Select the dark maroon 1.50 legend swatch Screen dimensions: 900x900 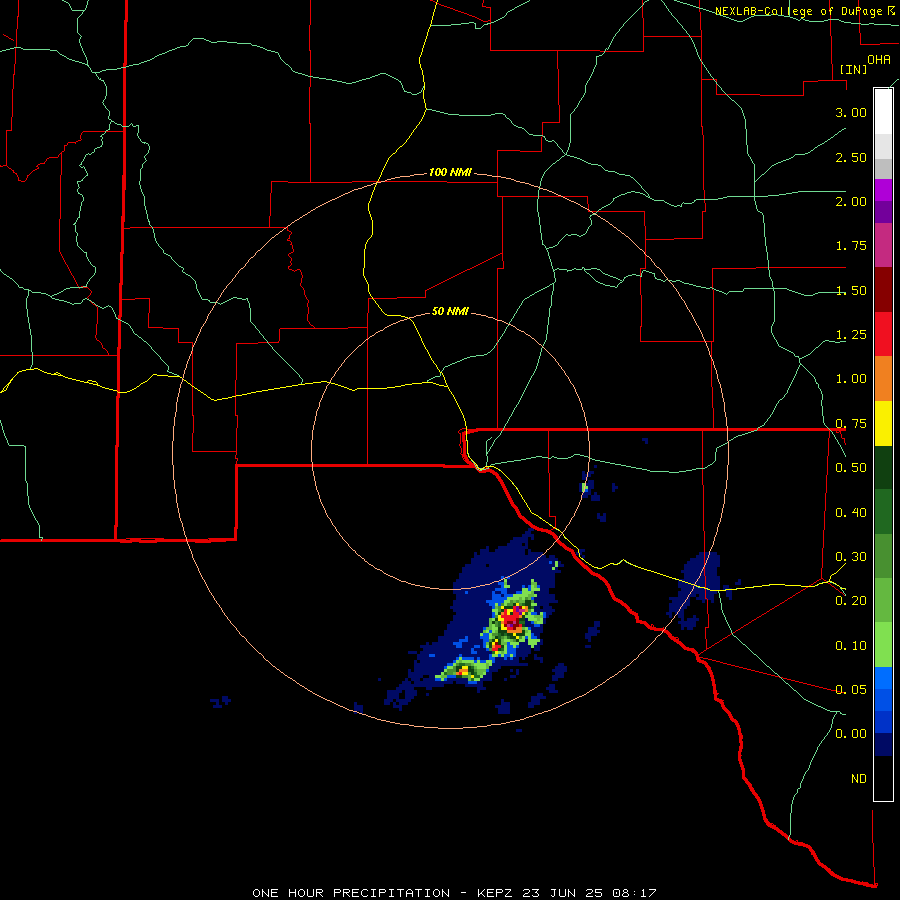click(x=883, y=290)
